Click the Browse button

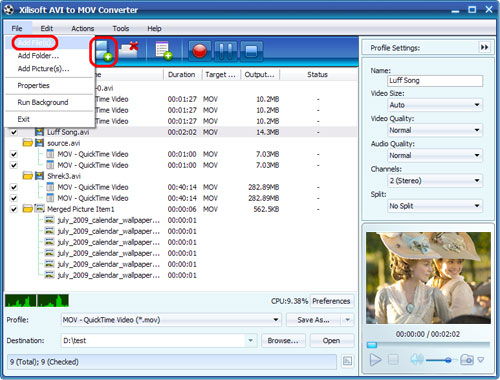(x=283, y=341)
